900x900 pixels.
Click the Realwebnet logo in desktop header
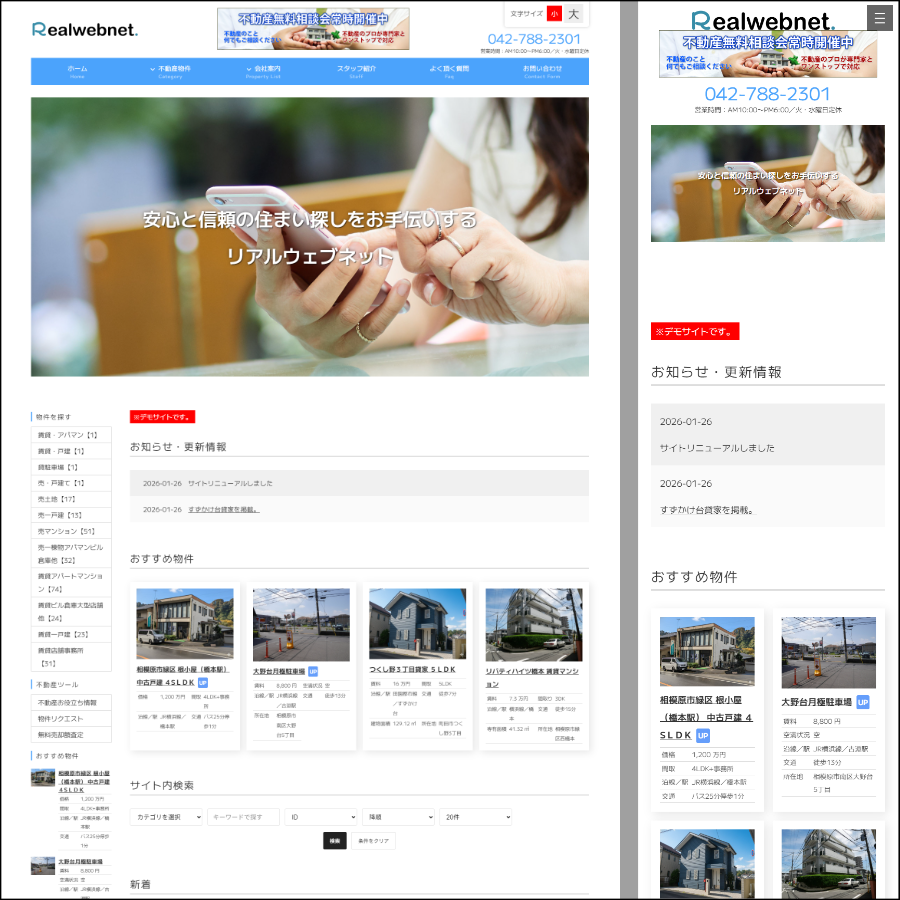pyautogui.click(x=85, y=29)
